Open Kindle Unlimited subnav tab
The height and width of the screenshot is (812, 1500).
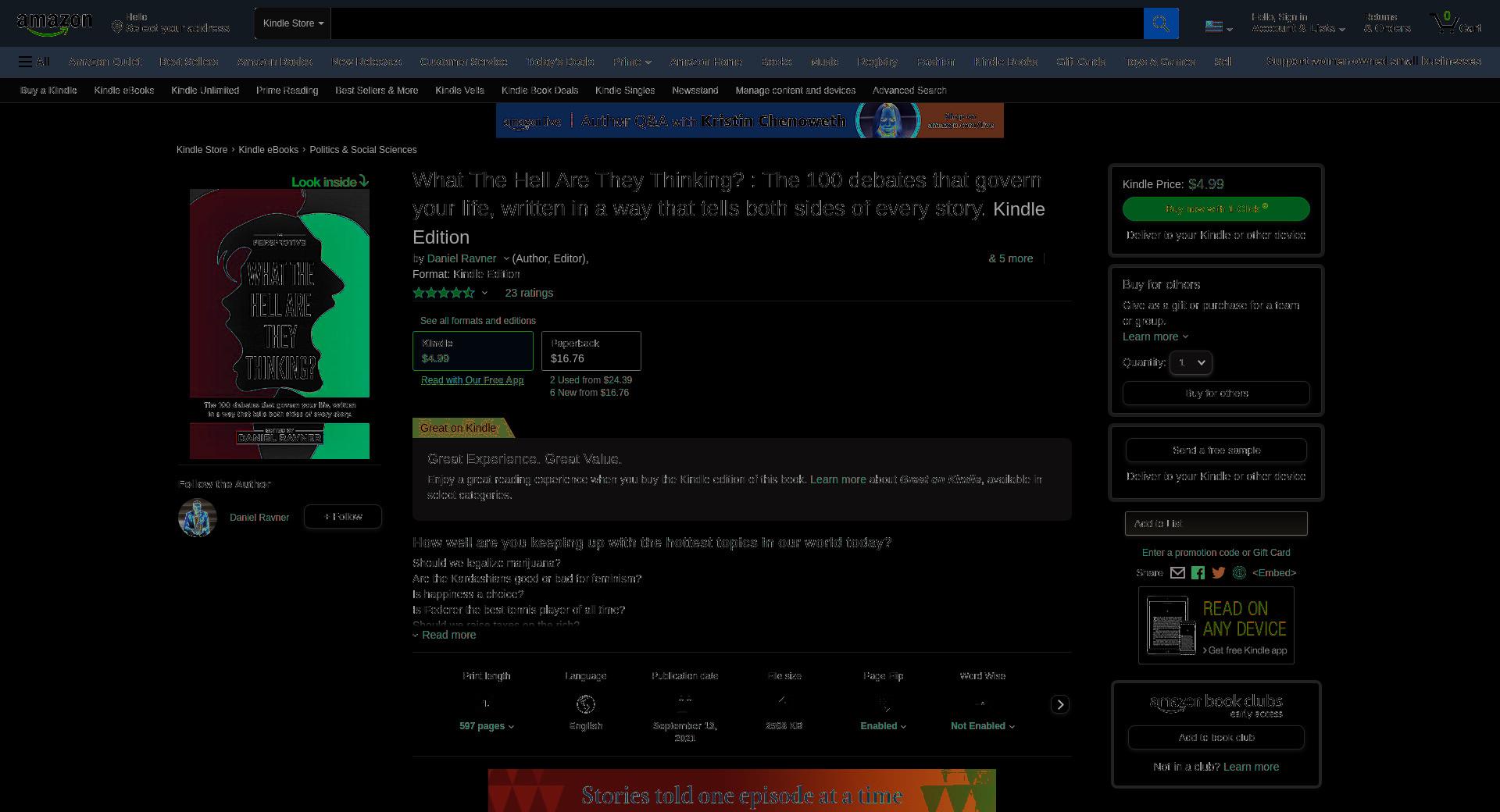(x=205, y=91)
